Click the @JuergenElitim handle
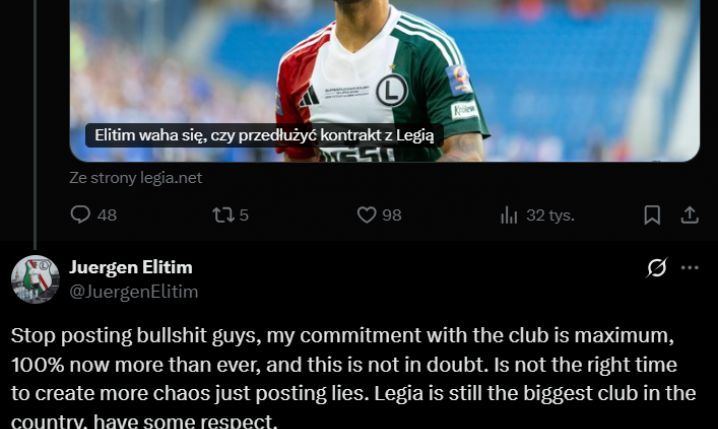 [x=133, y=291]
